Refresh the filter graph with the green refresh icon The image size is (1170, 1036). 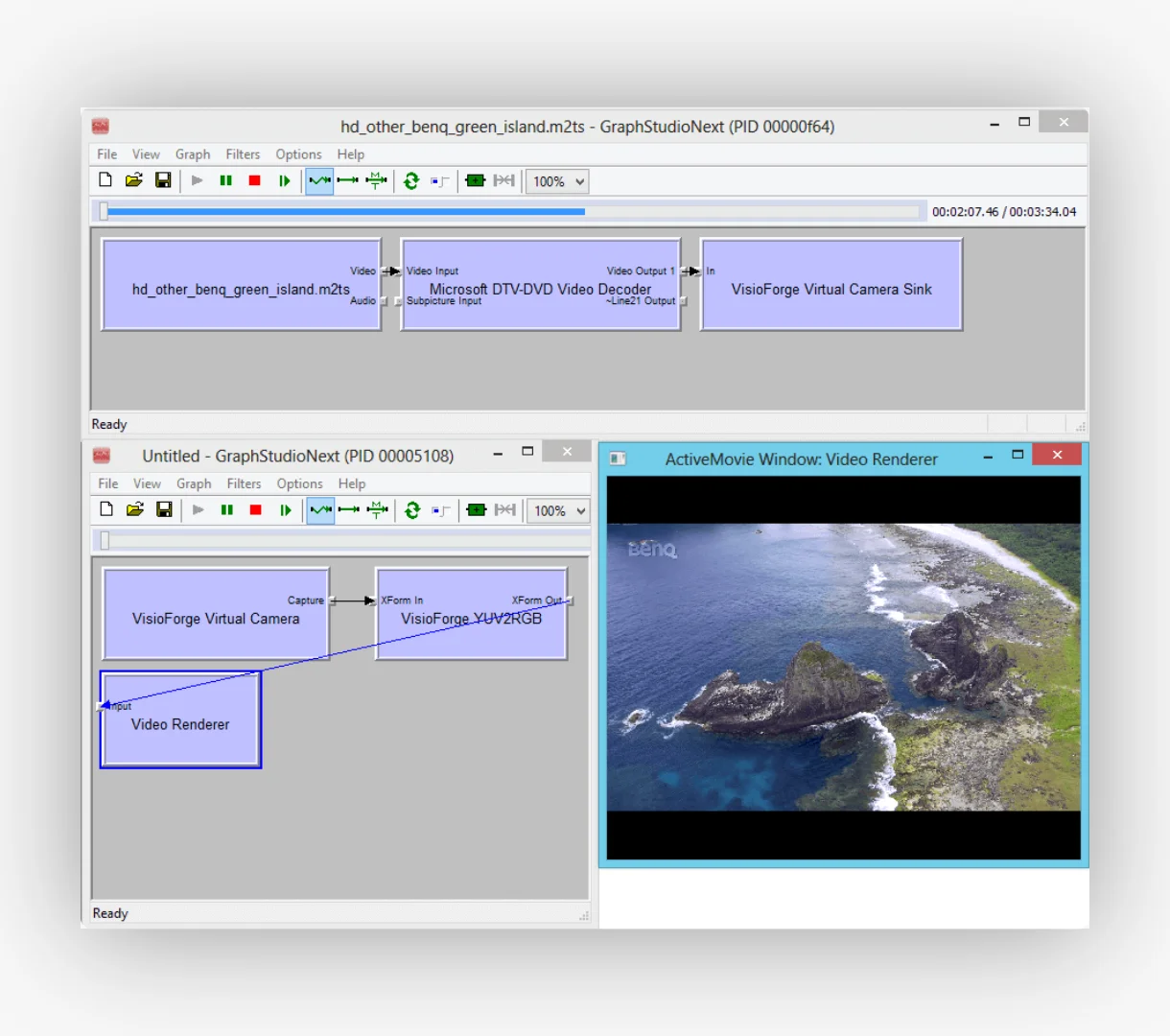coord(410,180)
